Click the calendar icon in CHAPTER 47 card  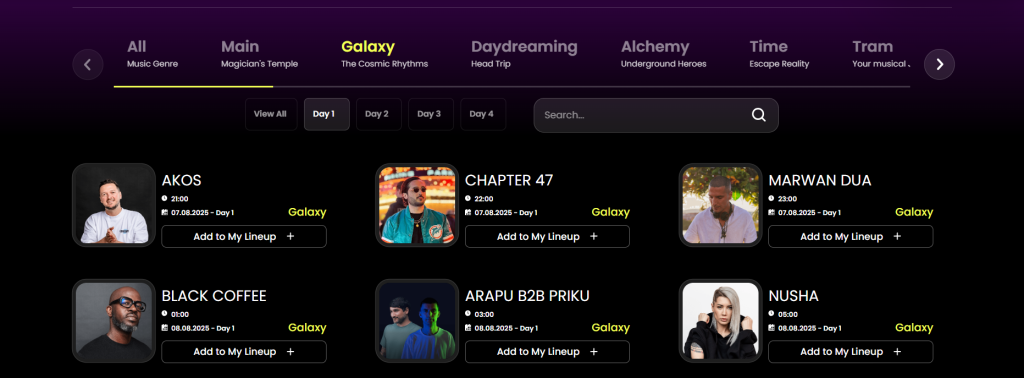point(468,213)
